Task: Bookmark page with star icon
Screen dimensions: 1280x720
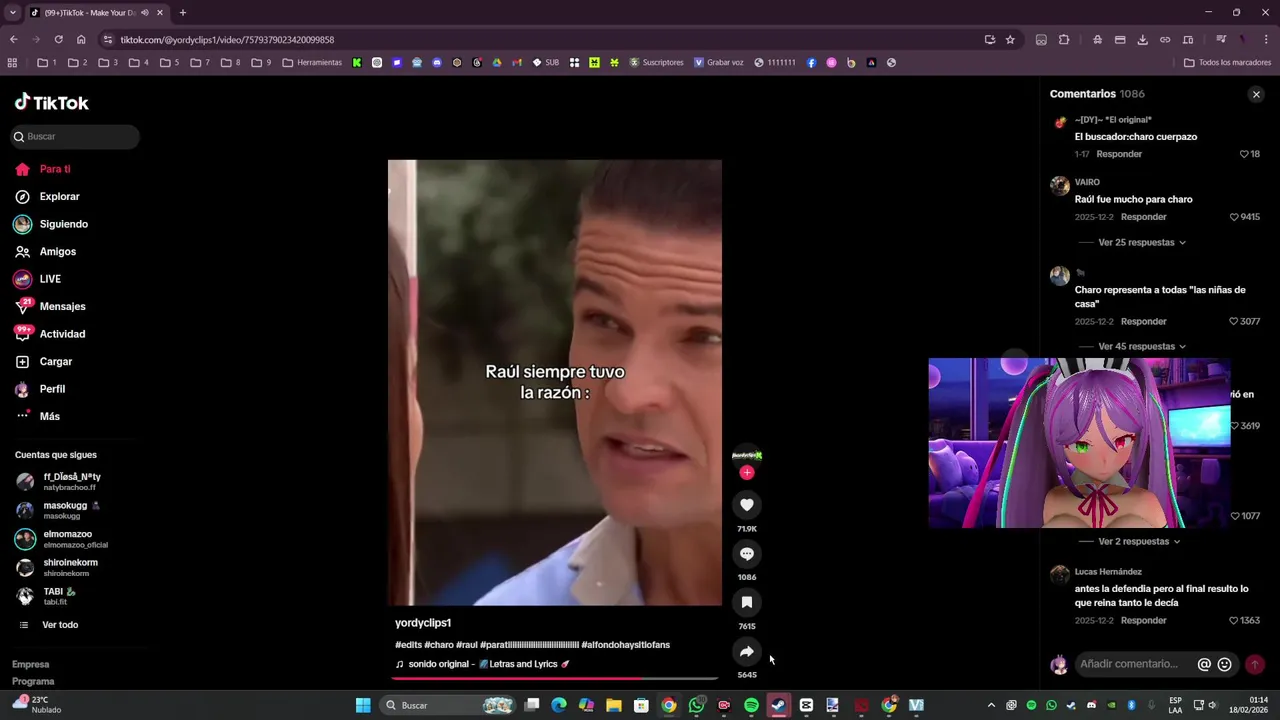Action: point(1010,39)
